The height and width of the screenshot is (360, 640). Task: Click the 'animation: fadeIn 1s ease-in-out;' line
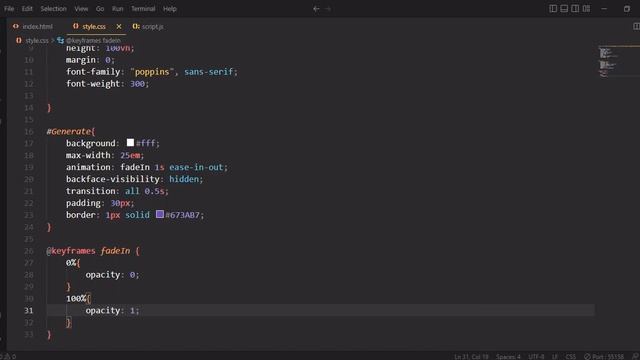click(x=147, y=167)
